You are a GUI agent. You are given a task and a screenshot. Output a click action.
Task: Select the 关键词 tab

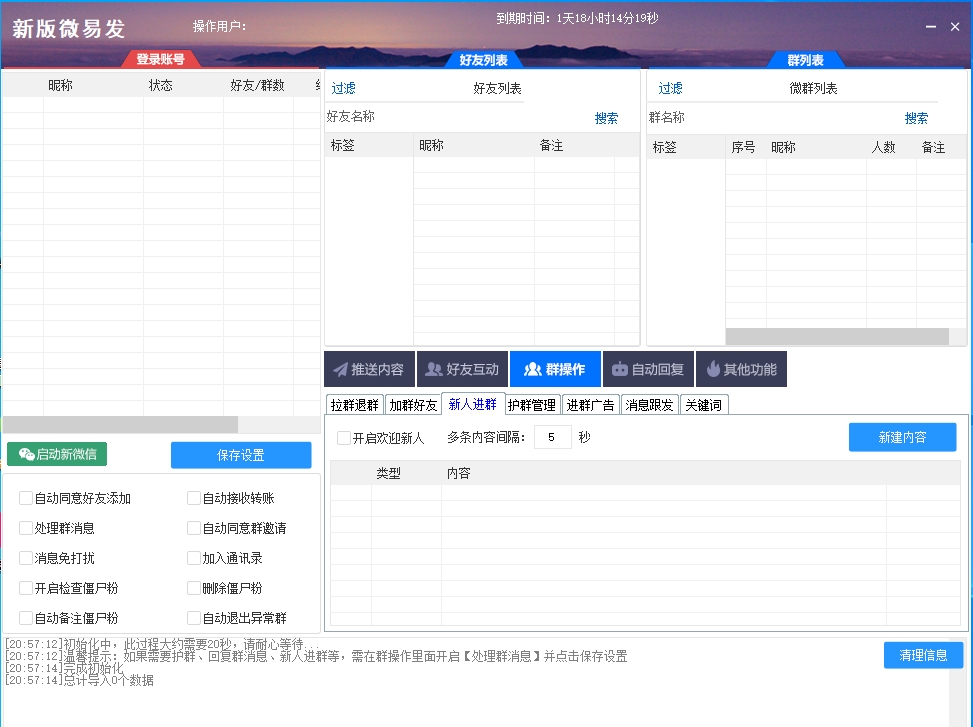click(x=704, y=405)
